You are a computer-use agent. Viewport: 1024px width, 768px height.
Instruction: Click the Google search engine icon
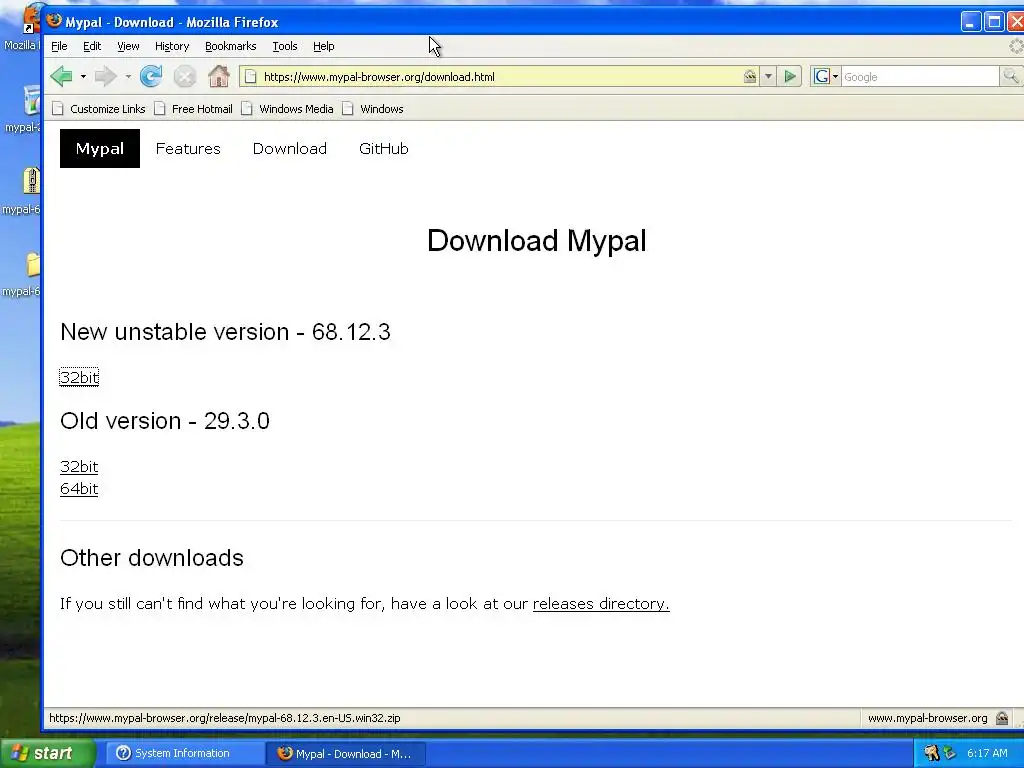click(822, 76)
